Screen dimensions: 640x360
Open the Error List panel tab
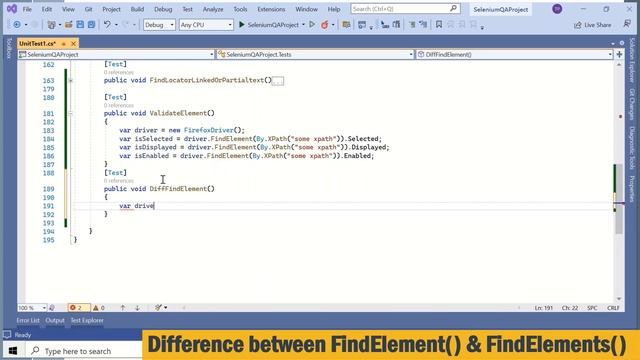(x=28, y=320)
